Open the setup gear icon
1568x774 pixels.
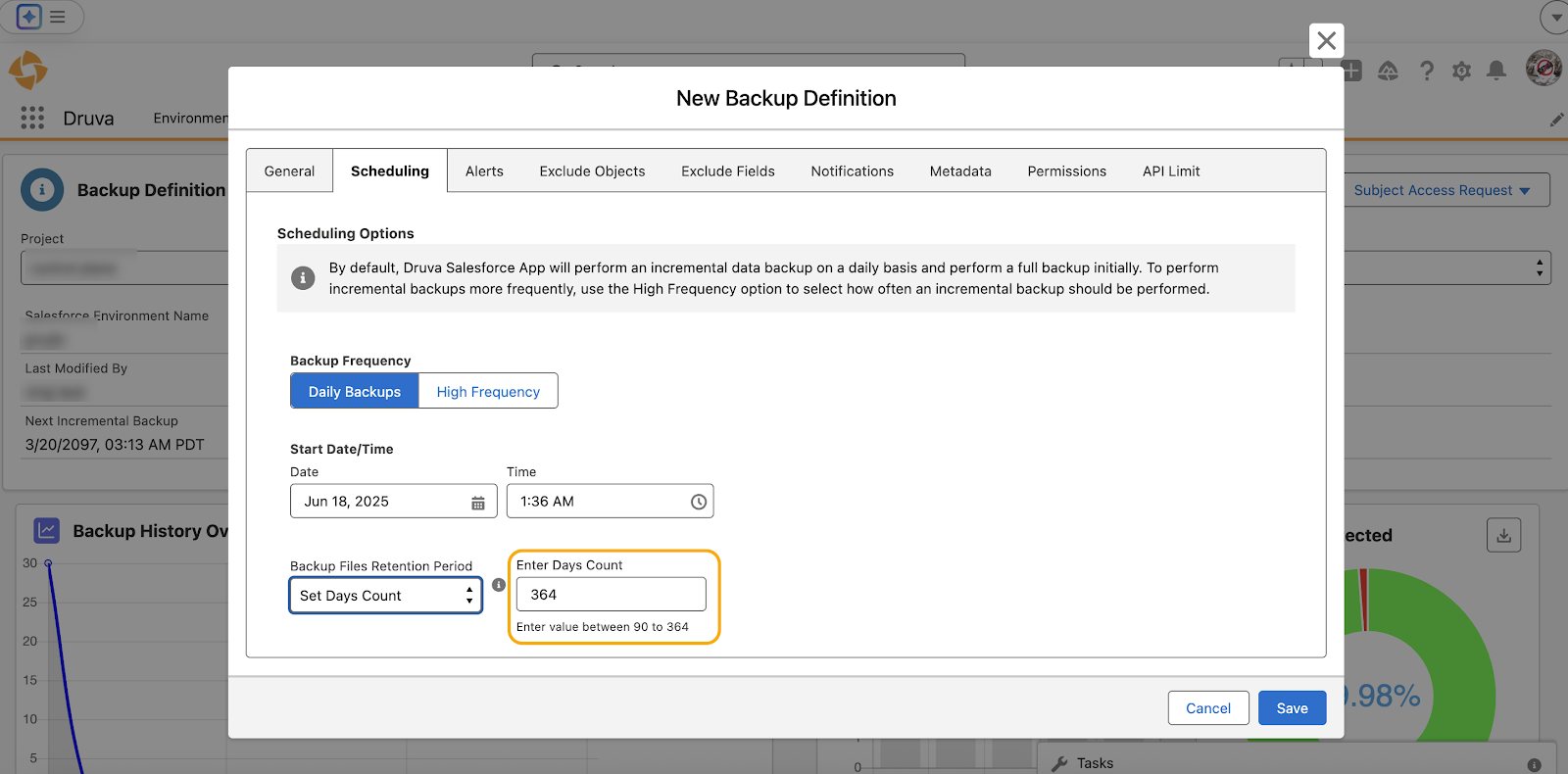(x=1461, y=71)
